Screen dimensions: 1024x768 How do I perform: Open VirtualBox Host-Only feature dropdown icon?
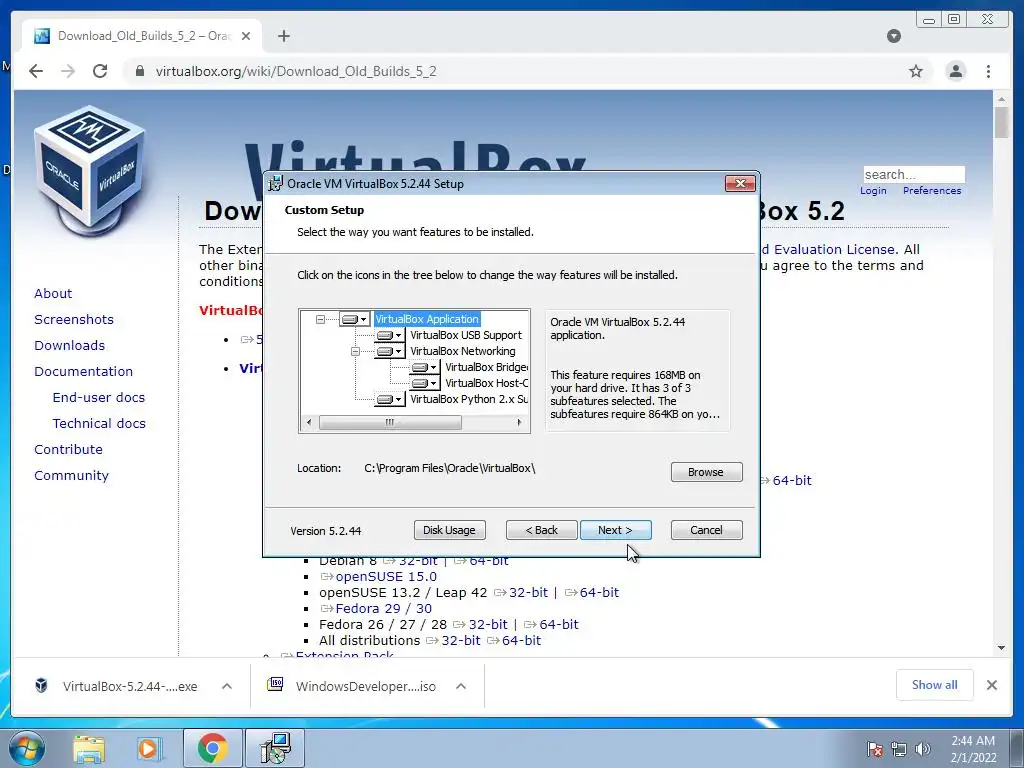[424, 383]
